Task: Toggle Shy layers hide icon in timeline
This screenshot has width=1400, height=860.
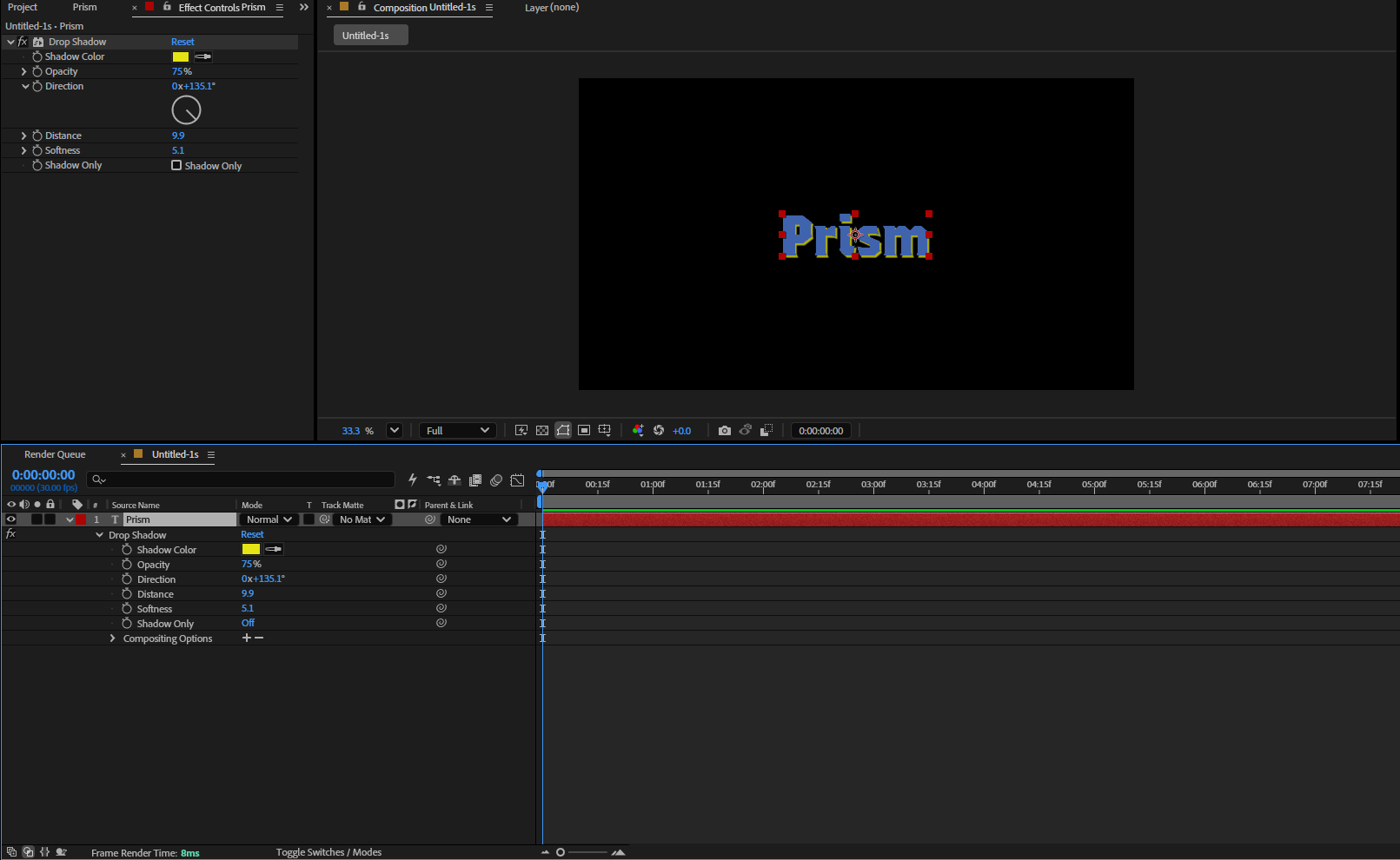Action: pos(455,480)
